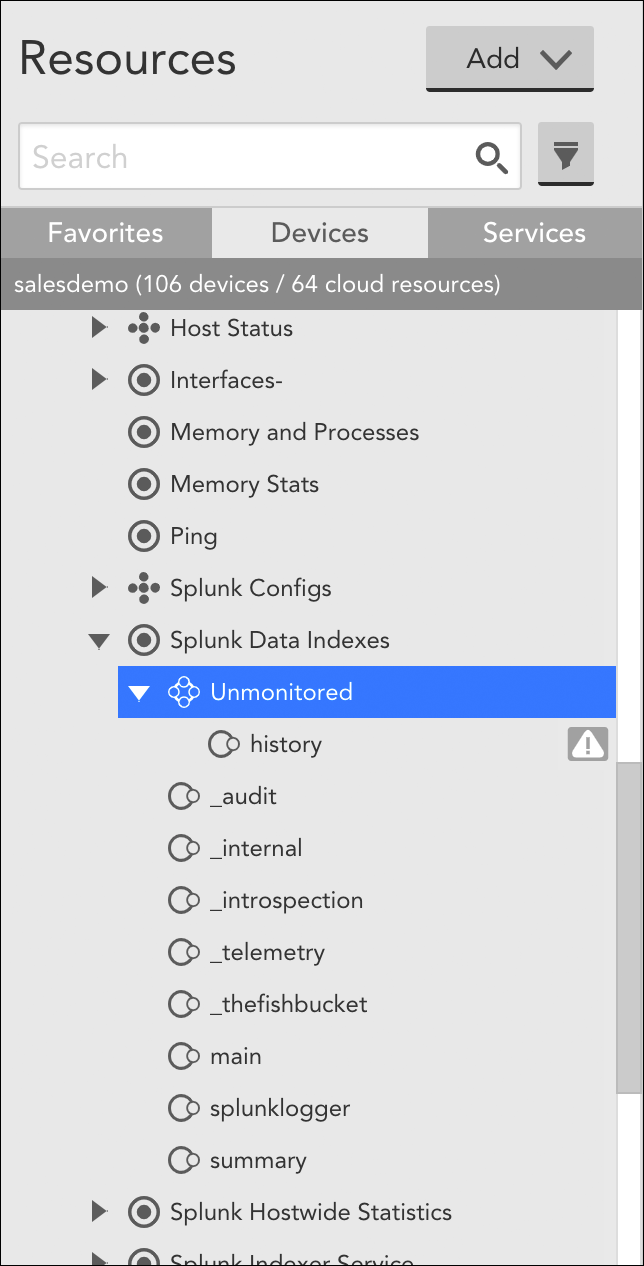Click the Splunk Configs cluster icon
This screenshot has height=1266, width=644.
(x=144, y=588)
